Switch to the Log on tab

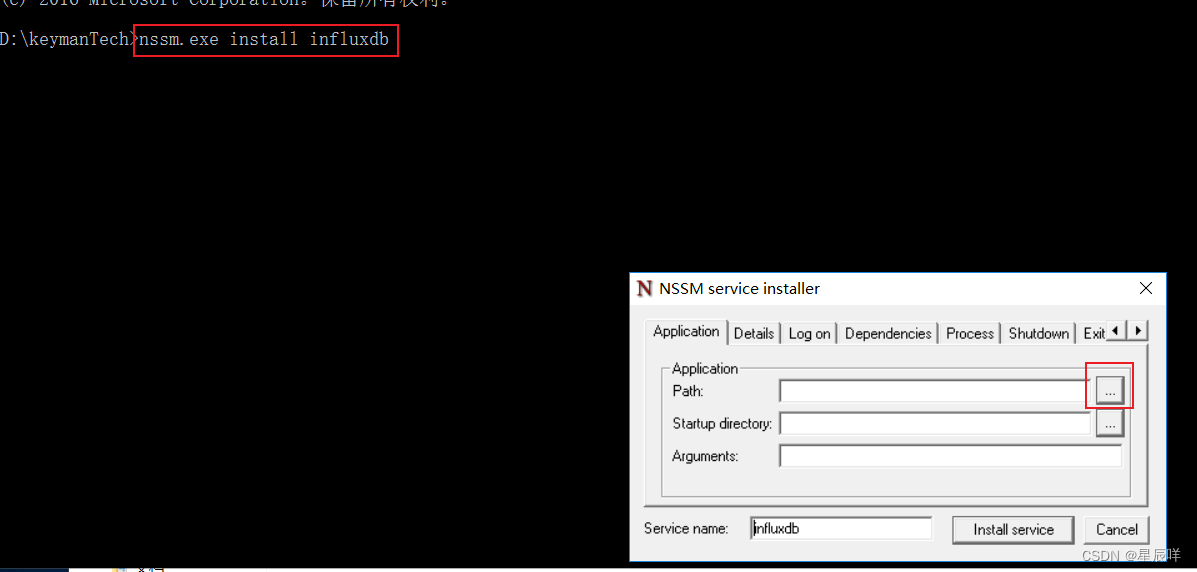(809, 334)
